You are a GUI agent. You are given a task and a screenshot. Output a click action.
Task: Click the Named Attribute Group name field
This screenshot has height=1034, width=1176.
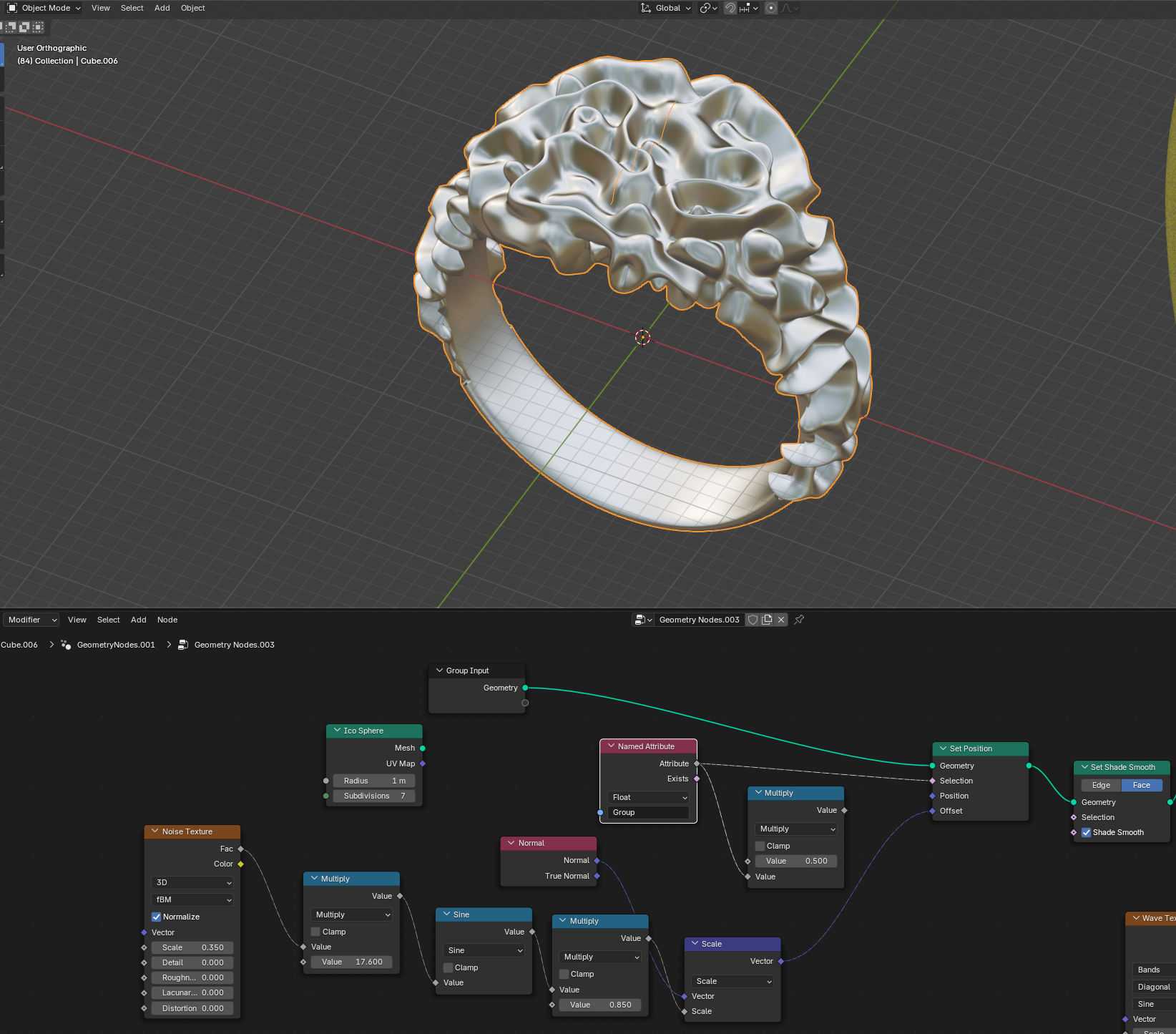648,812
